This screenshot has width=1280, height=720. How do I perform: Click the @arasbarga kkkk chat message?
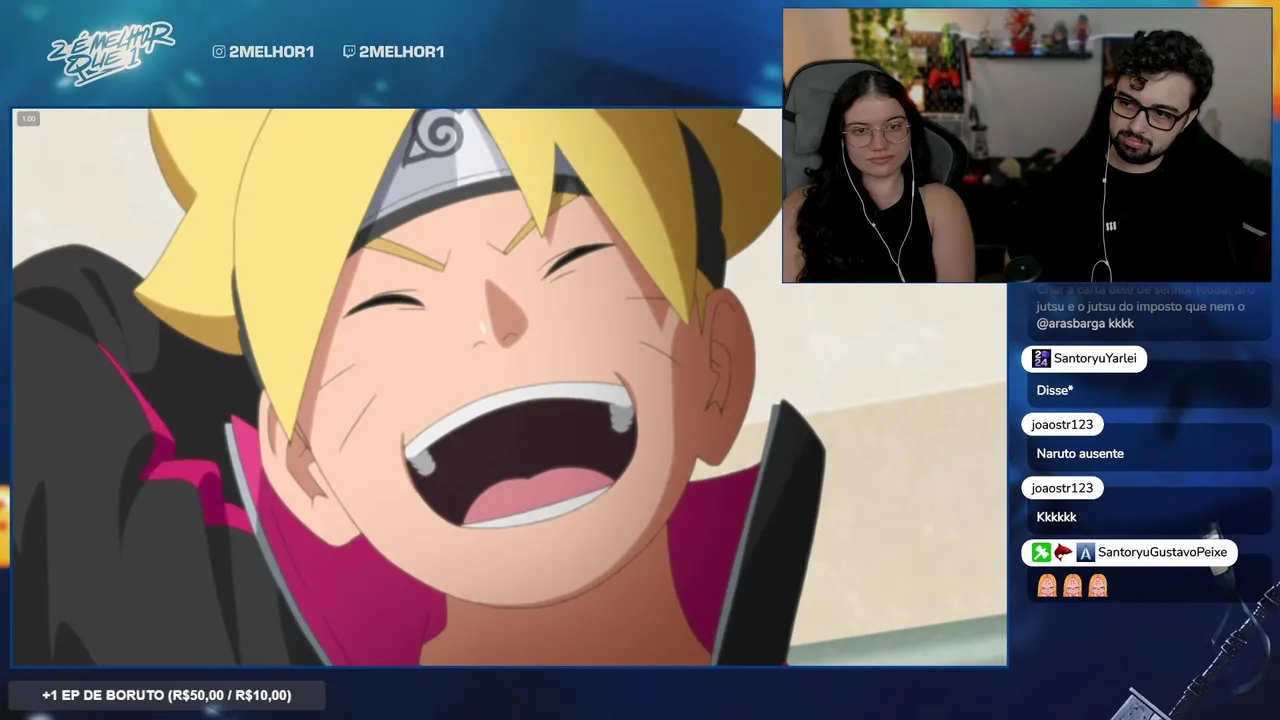(x=1085, y=324)
